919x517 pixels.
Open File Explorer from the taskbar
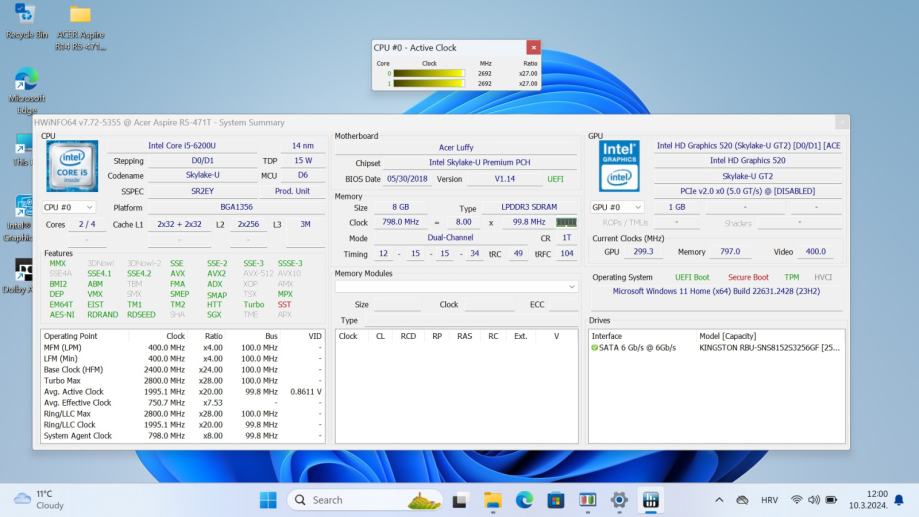point(492,500)
